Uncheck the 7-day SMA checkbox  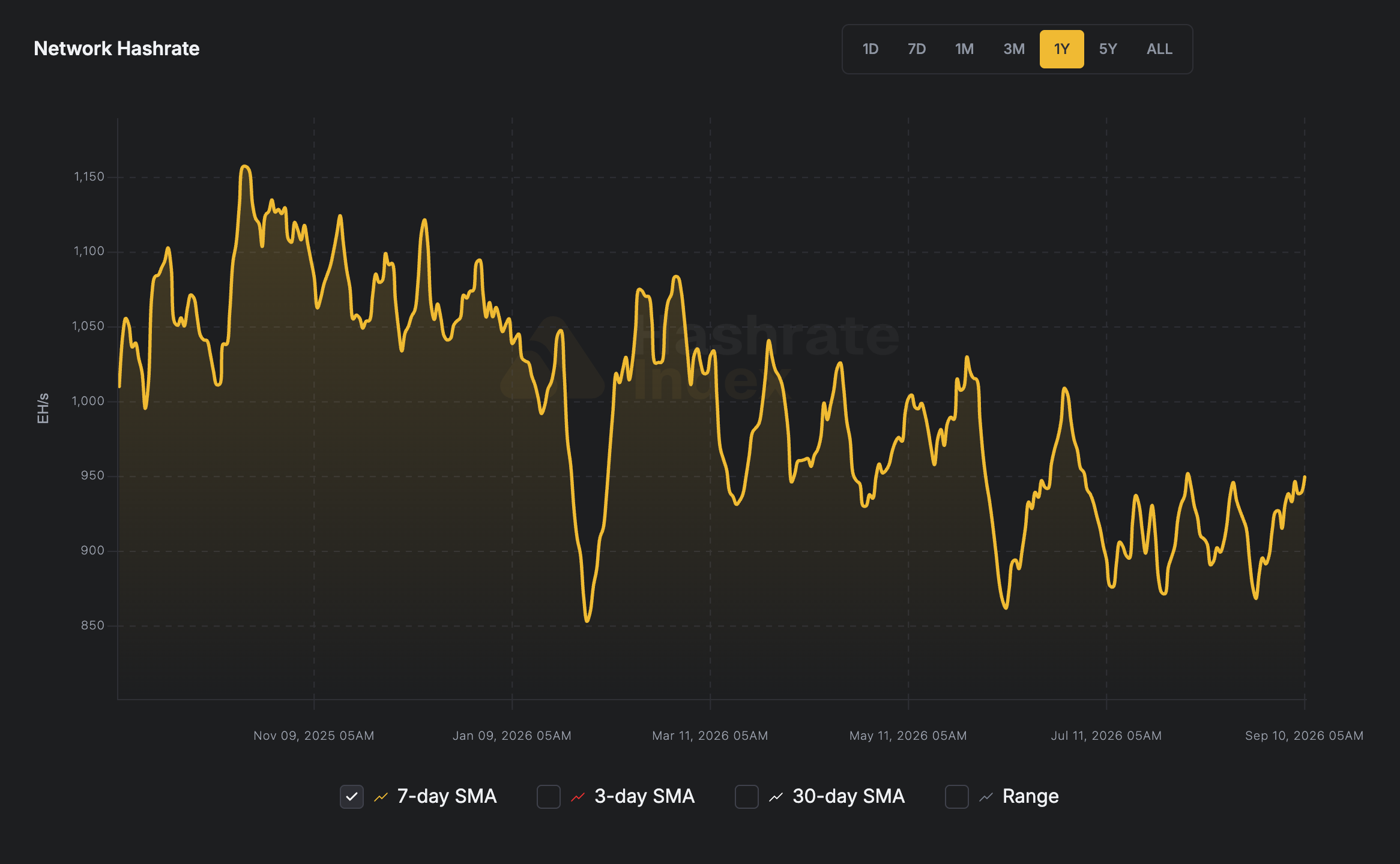[x=352, y=797]
